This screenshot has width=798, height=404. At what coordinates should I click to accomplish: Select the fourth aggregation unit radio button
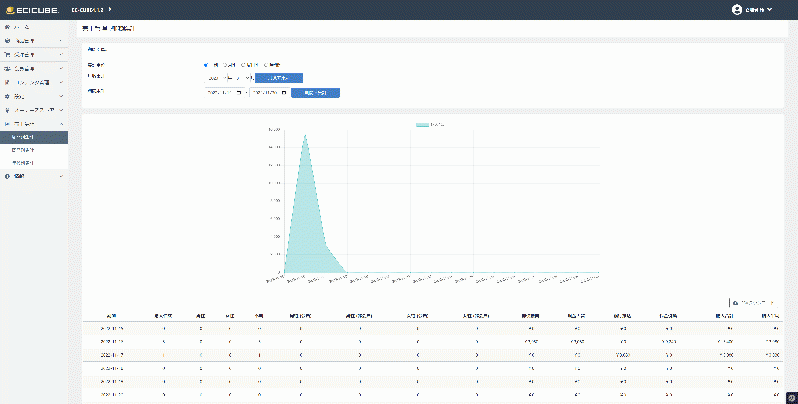(x=265, y=65)
